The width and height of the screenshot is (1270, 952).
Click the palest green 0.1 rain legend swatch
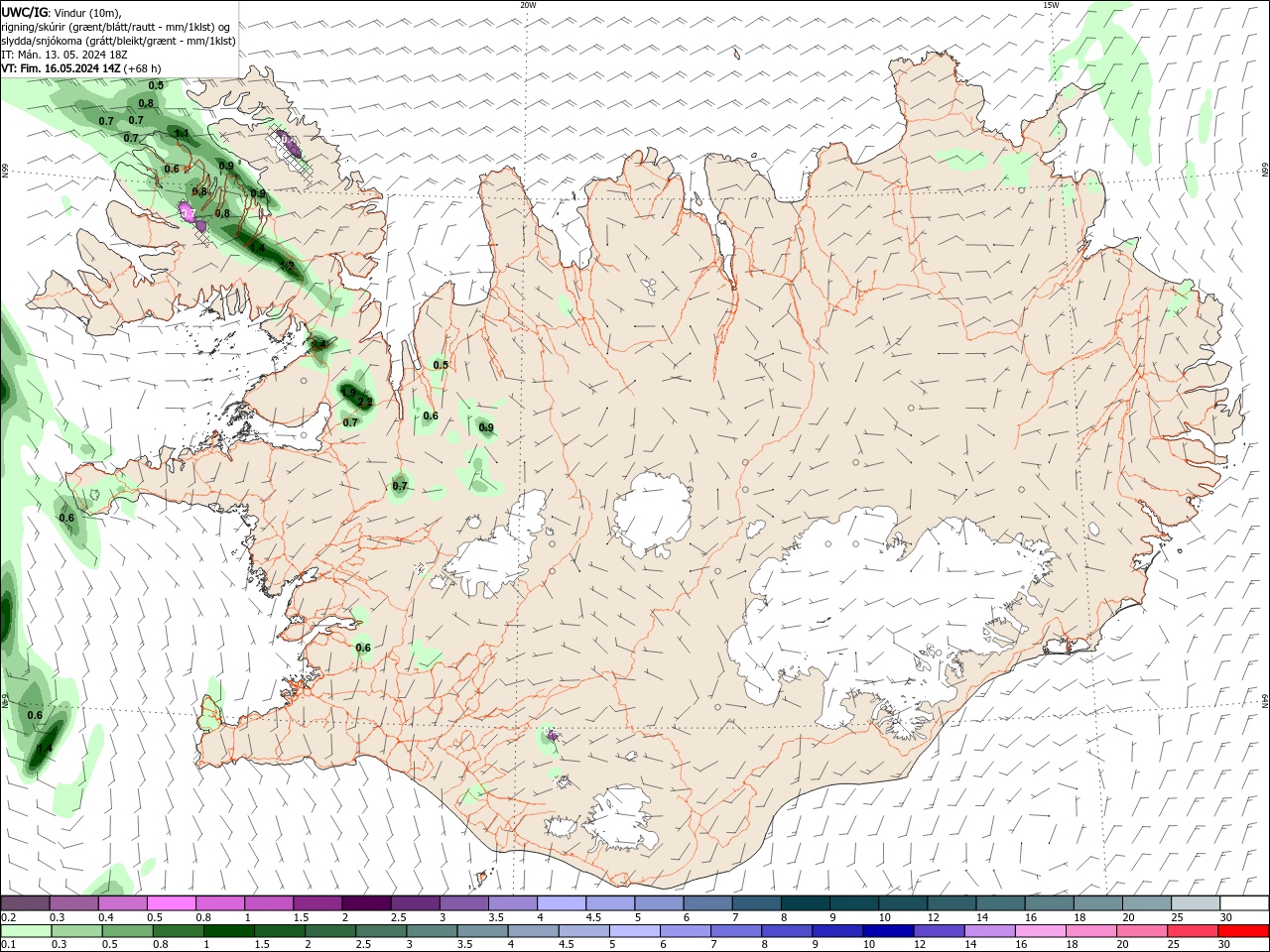click(x=26, y=931)
